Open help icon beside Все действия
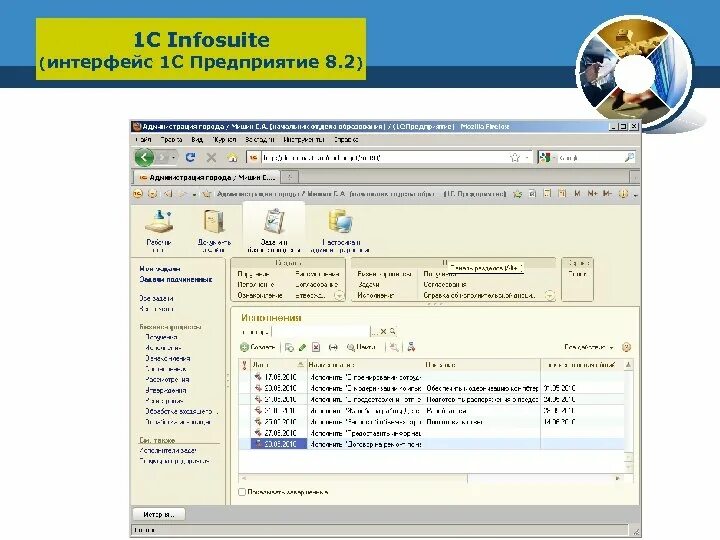 click(626, 347)
